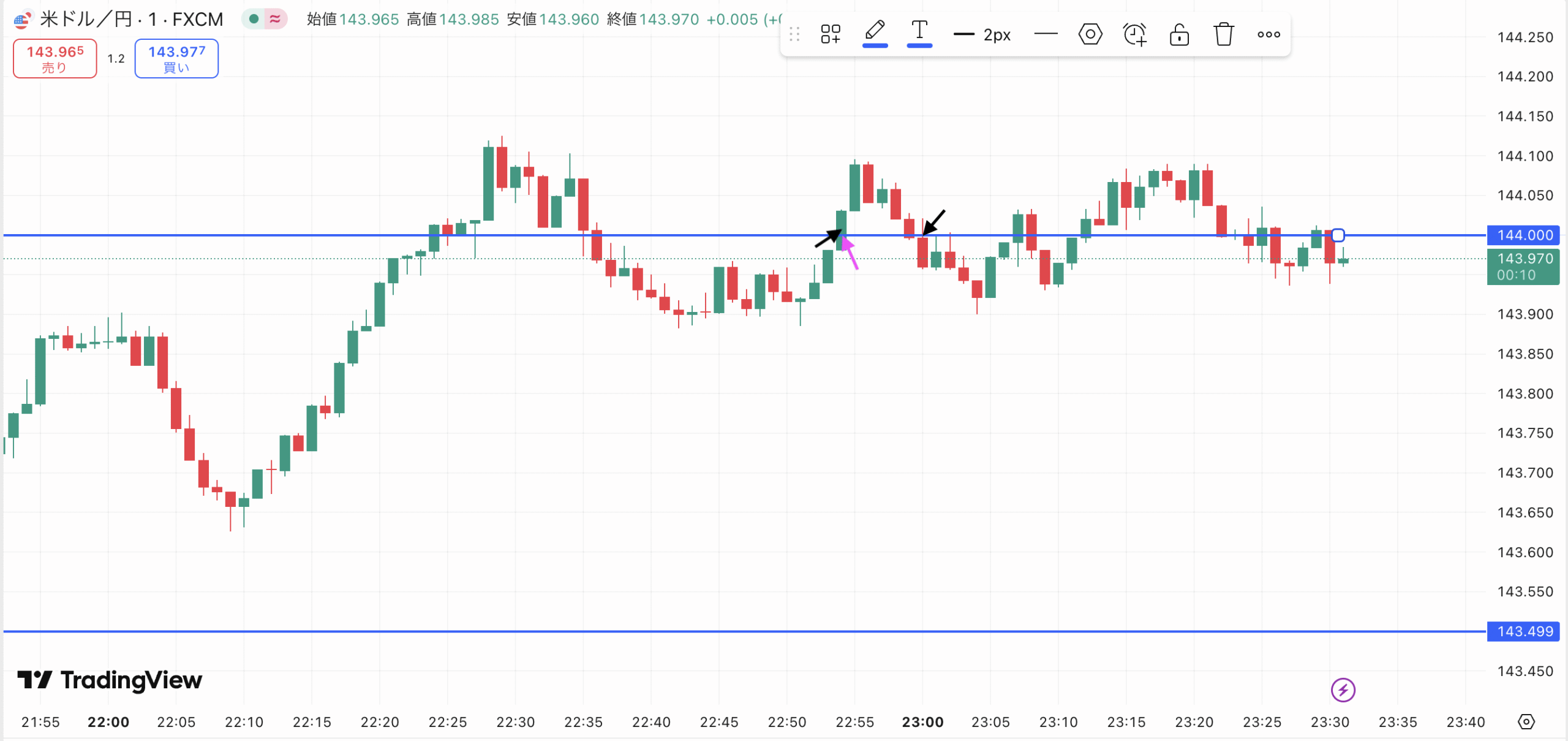
Task: Click the 1.2 spread value
Action: tap(116, 59)
